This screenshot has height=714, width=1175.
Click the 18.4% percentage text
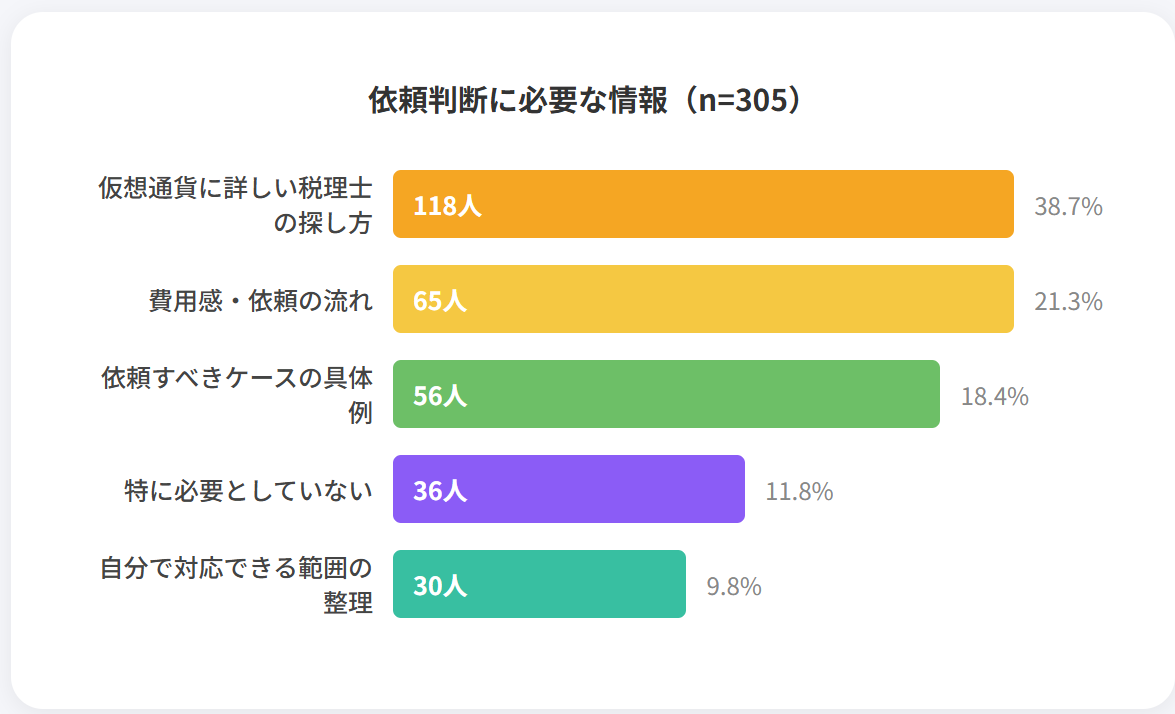click(x=994, y=397)
